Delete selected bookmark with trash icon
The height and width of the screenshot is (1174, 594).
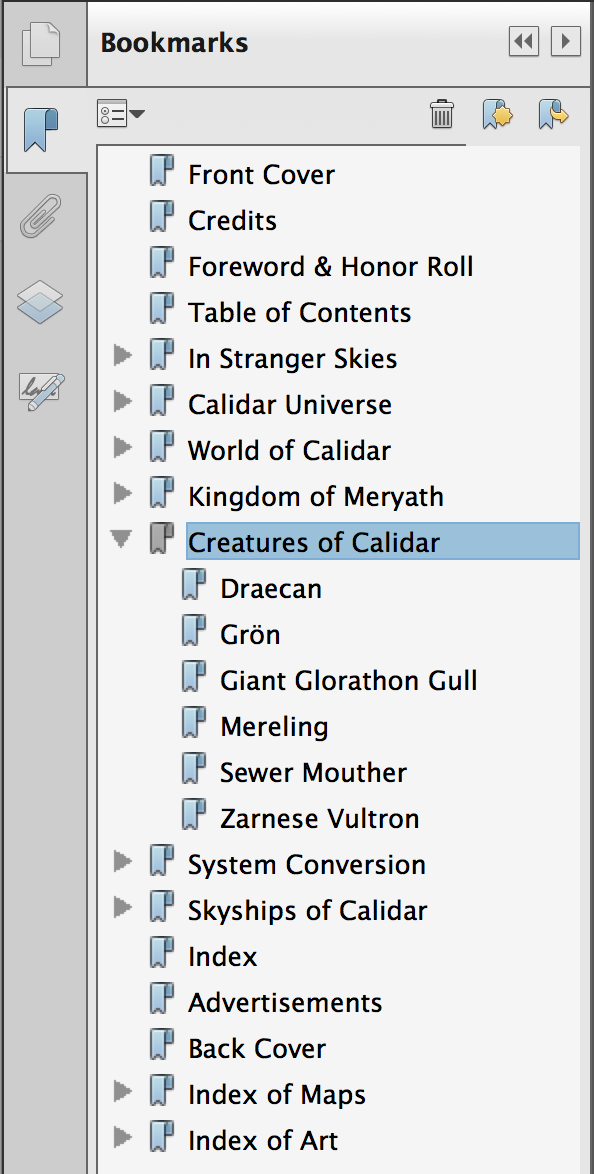[x=442, y=115]
